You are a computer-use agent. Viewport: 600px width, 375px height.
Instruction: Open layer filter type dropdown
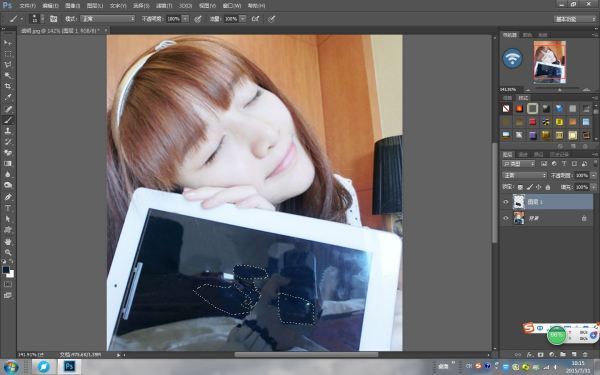(518, 164)
